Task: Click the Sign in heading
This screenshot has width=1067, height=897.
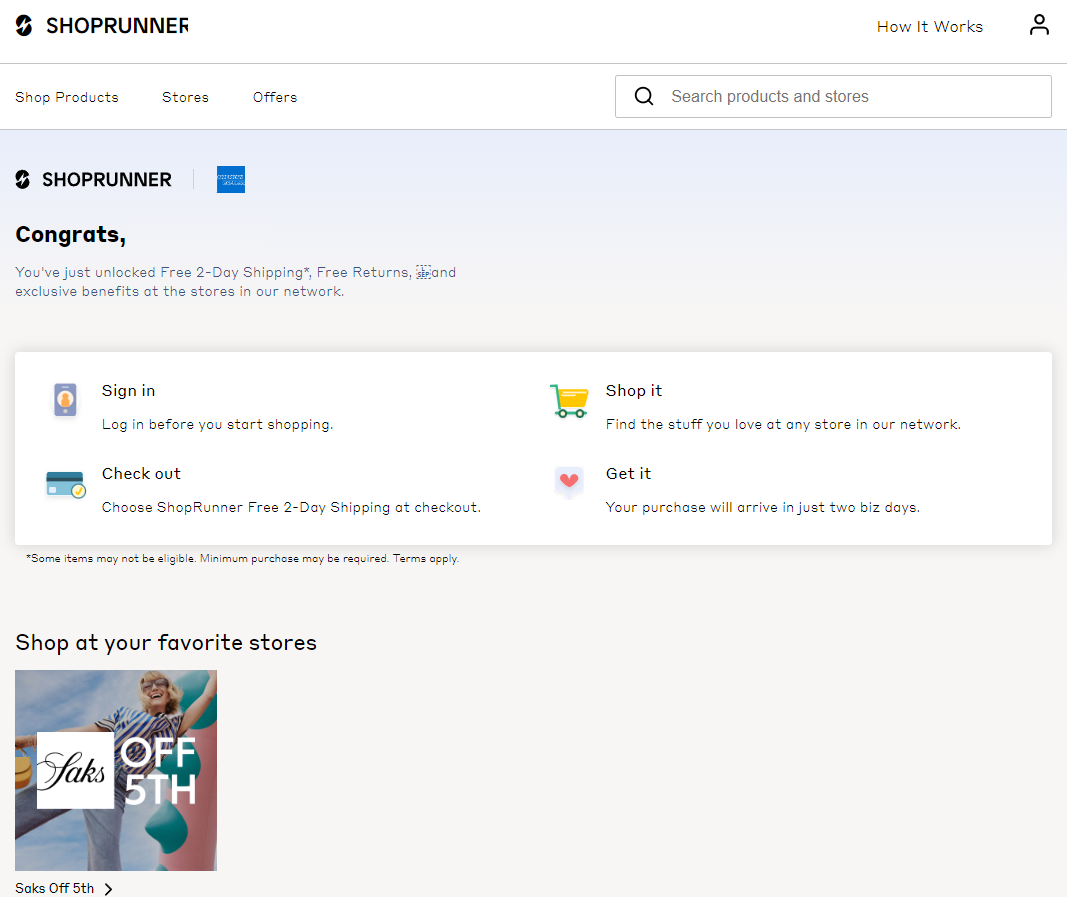Action: (129, 391)
